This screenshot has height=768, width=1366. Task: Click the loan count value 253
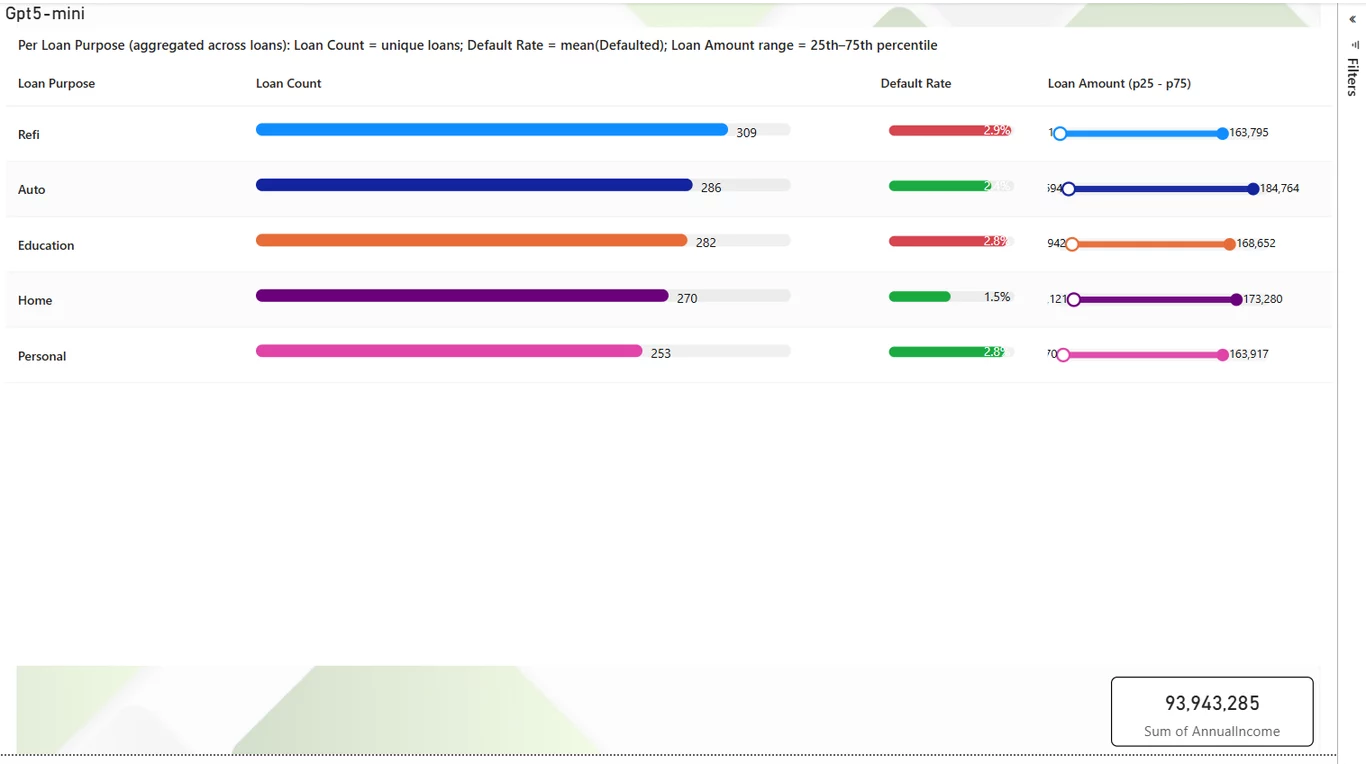coord(661,353)
